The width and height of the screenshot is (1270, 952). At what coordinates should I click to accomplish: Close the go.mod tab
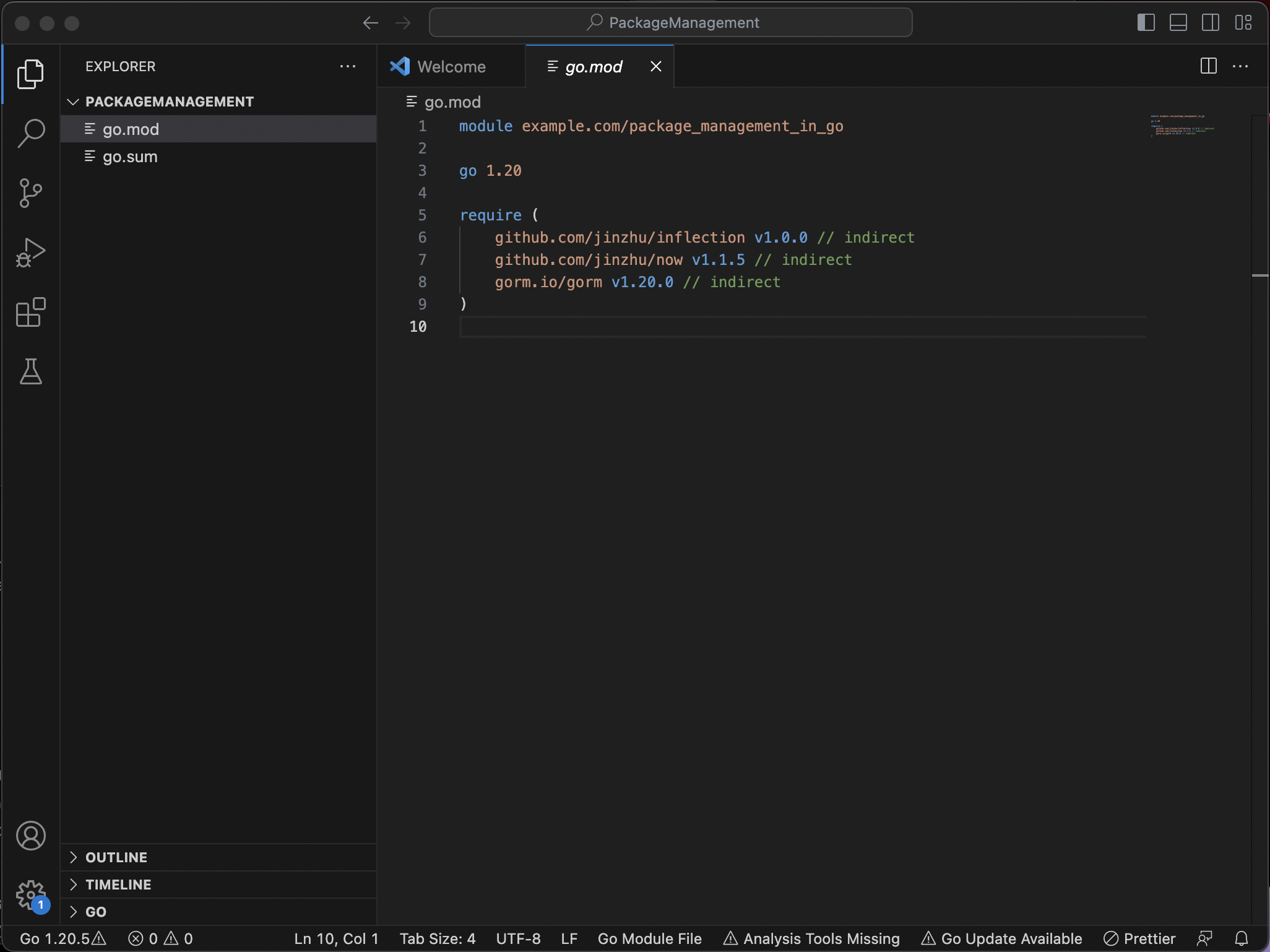(x=656, y=66)
